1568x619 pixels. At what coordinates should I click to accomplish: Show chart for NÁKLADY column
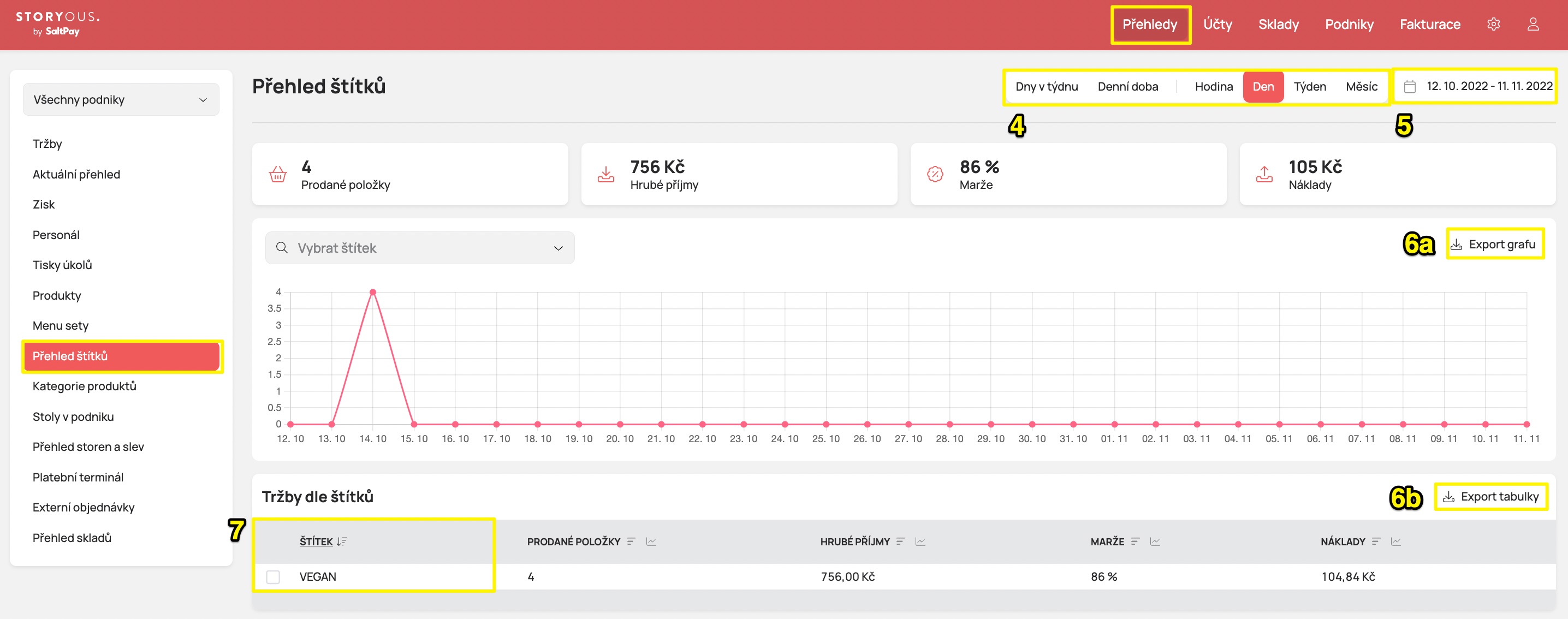click(1395, 541)
